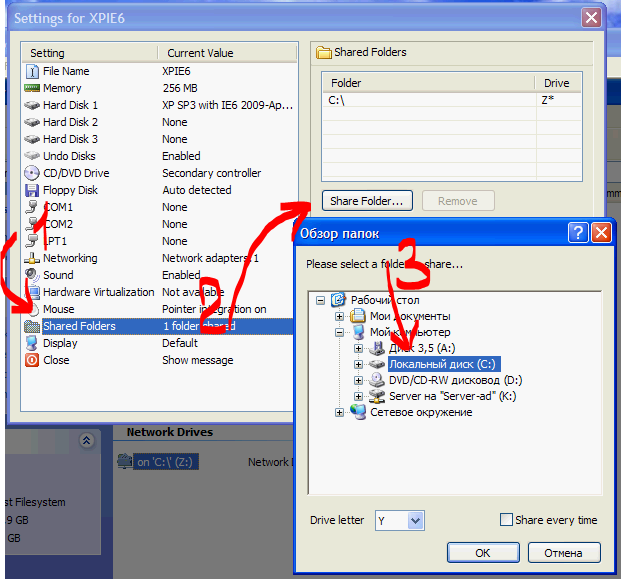The height and width of the screenshot is (579, 621).
Task: Click the Display monitor icon
Action: pyautogui.click(x=32, y=343)
